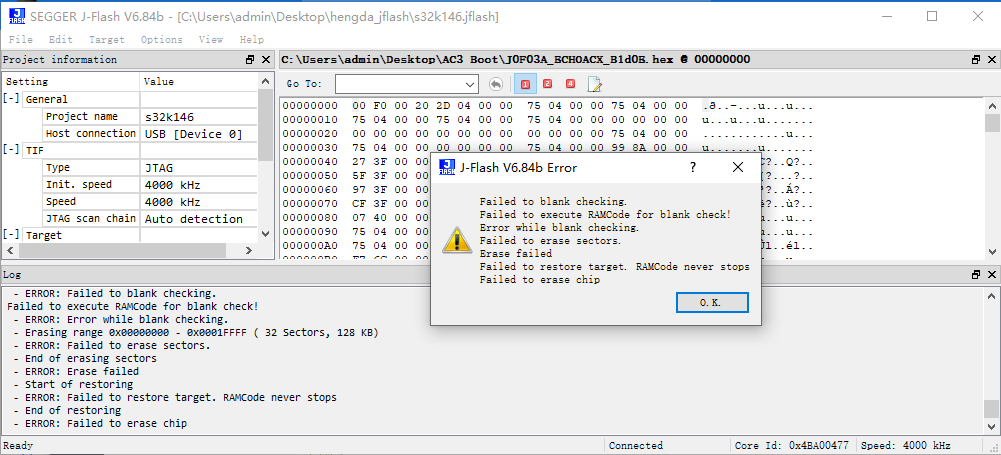Click hex address row 00000000

(310, 105)
